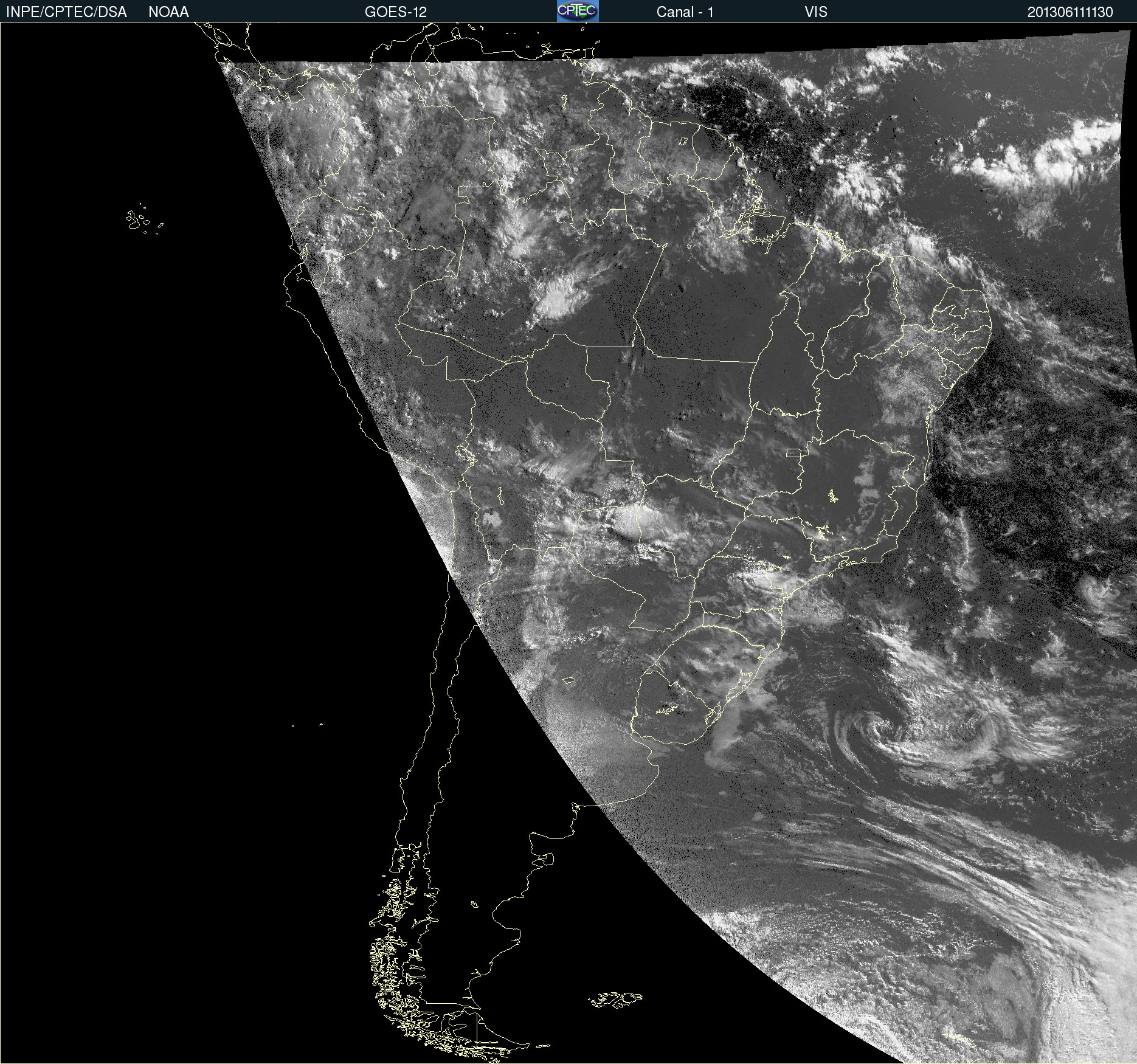Click the GOES-12 satellite label
This screenshot has width=1137, height=1064.
(x=396, y=12)
